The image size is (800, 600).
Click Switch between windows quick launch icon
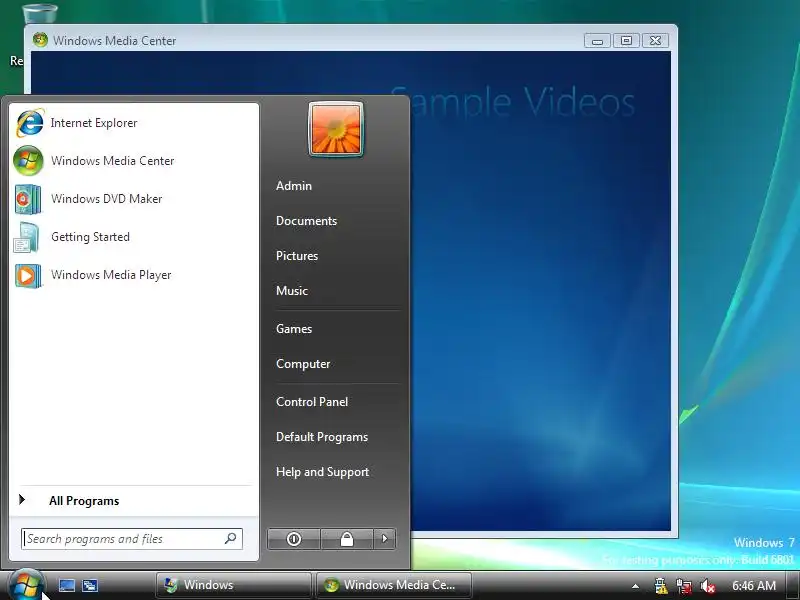coord(90,585)
